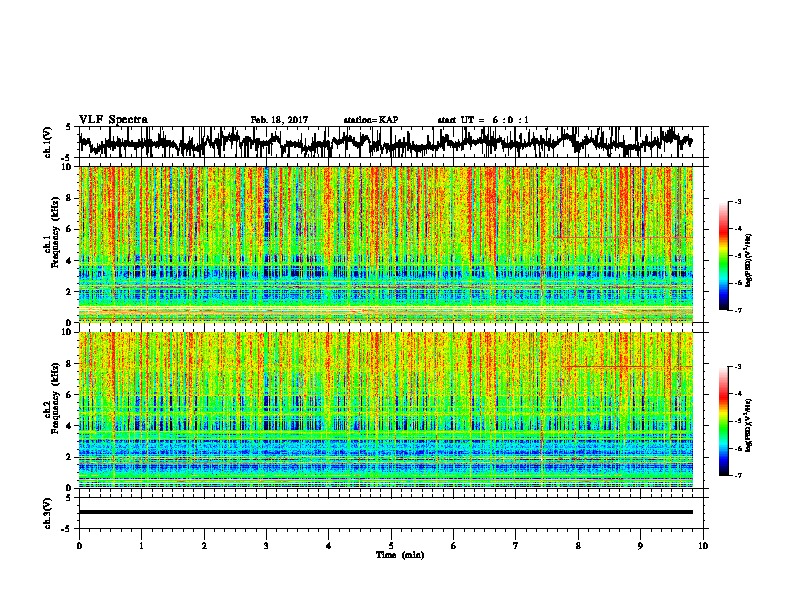
Task: Click tick label "8" on ch.1 frequency axis
Action: pos(70,198)
